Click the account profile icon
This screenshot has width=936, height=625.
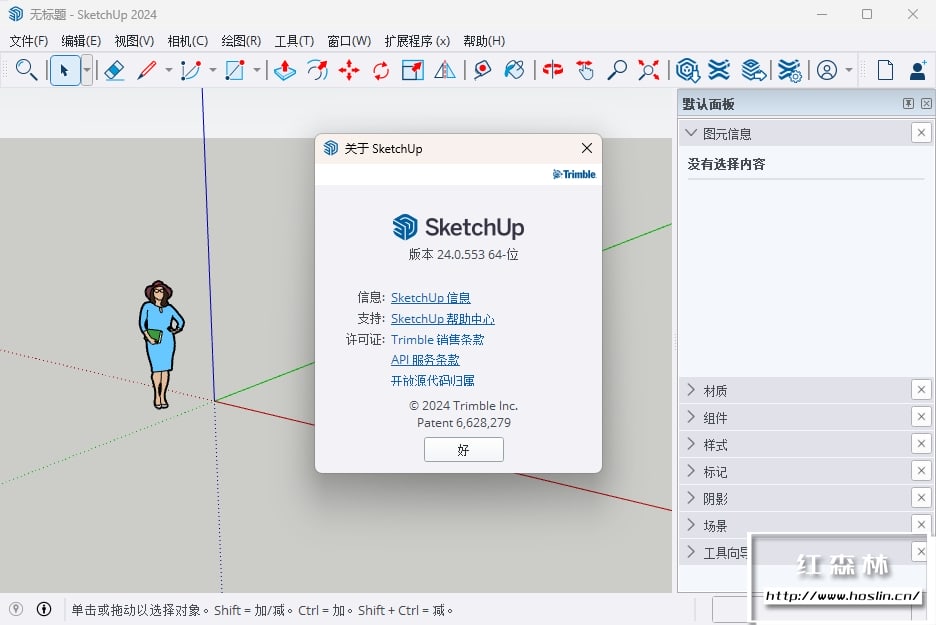(827, 70)
